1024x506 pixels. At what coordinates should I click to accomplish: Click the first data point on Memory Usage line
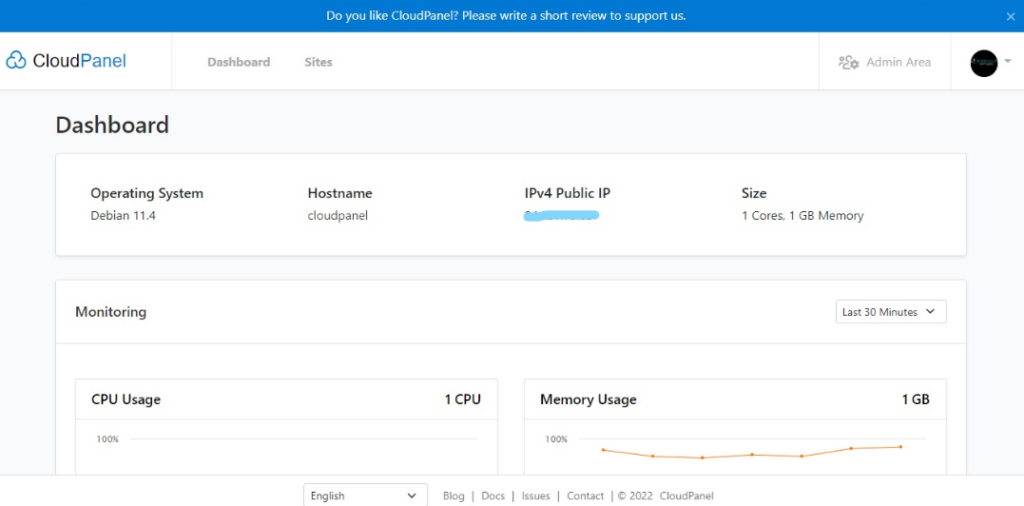(603, 450)
